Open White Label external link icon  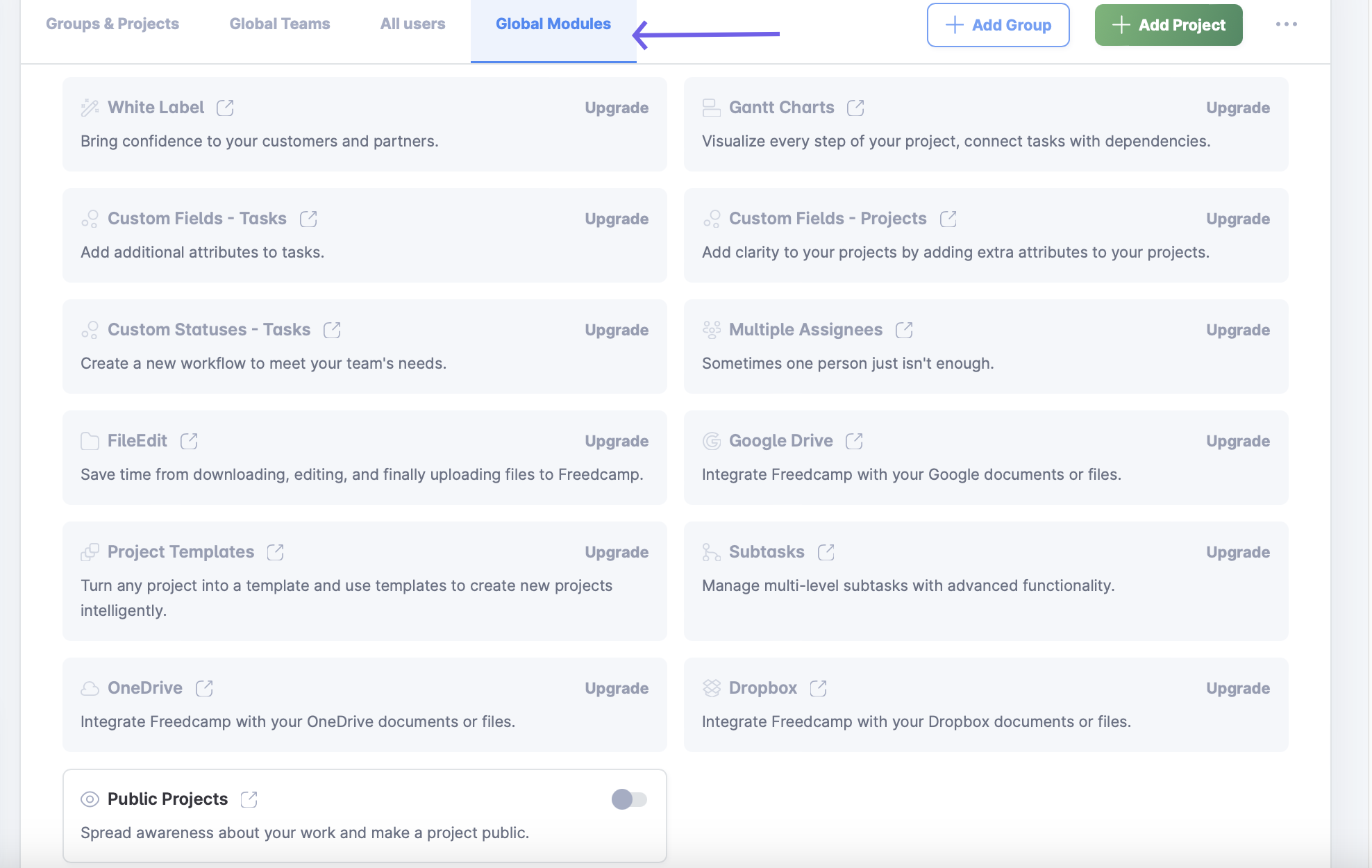pos(225,108)
